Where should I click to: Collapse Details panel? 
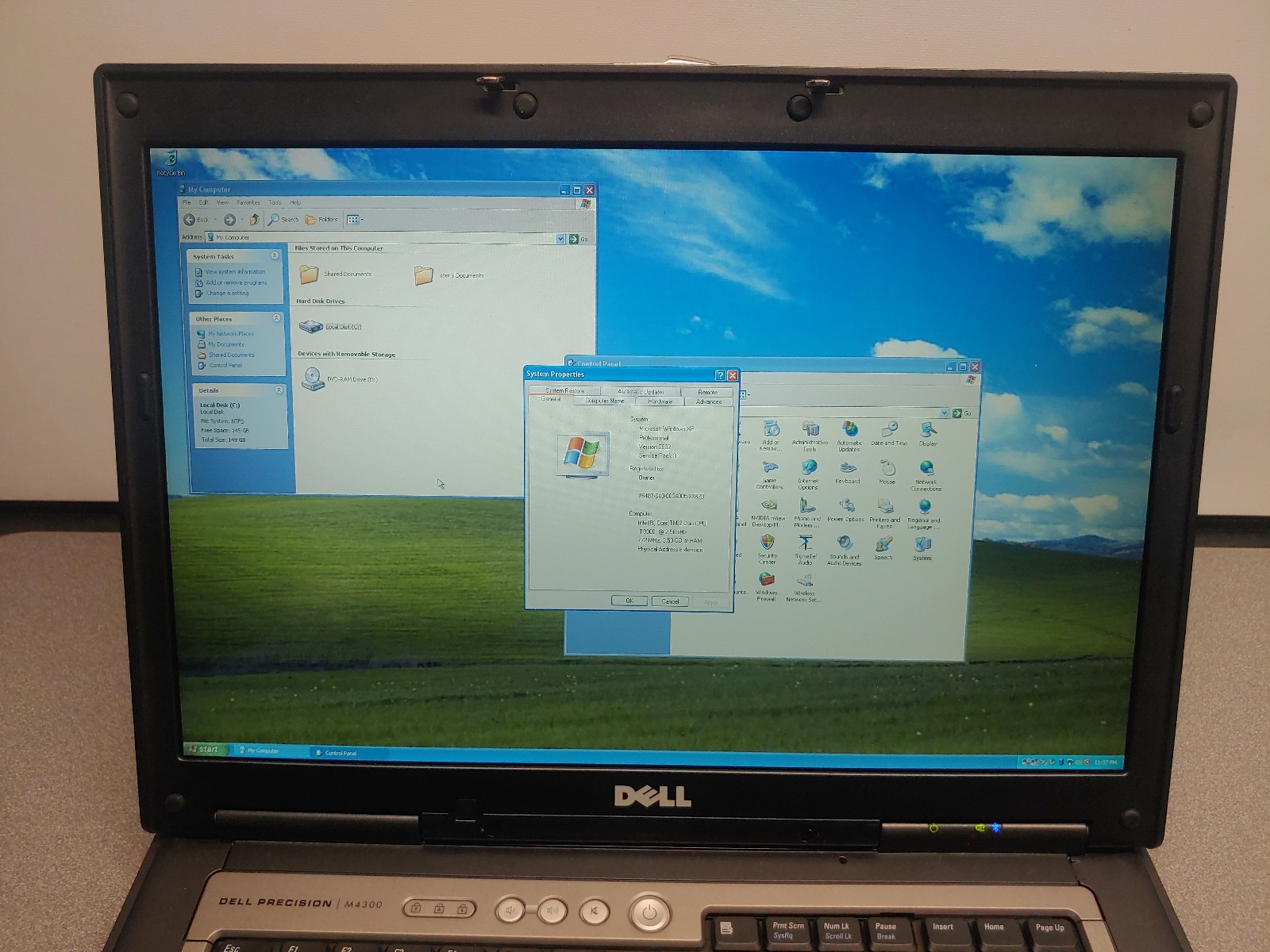(x=279, y=390)
